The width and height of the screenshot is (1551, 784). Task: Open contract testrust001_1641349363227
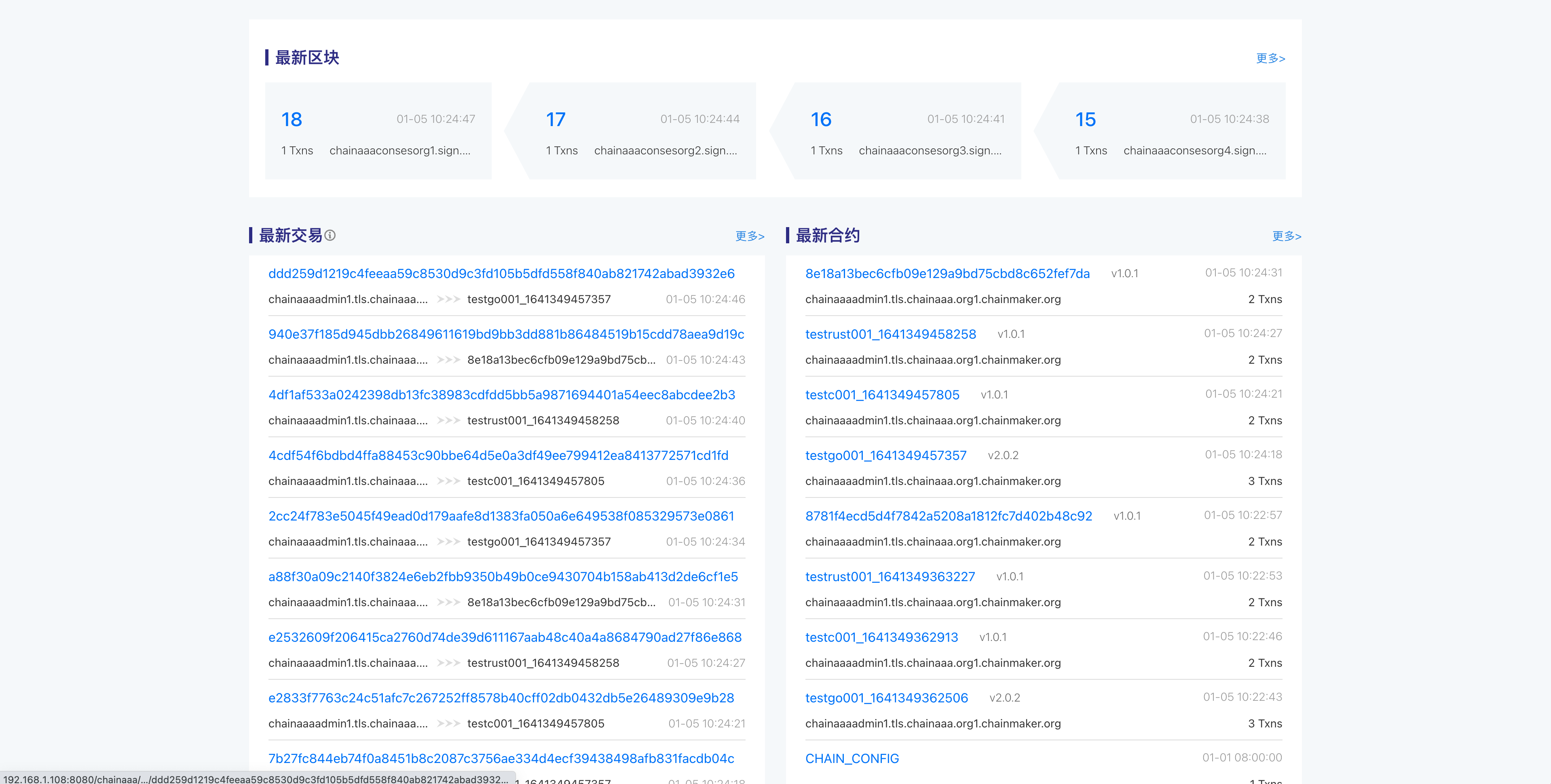coord(890,577)
